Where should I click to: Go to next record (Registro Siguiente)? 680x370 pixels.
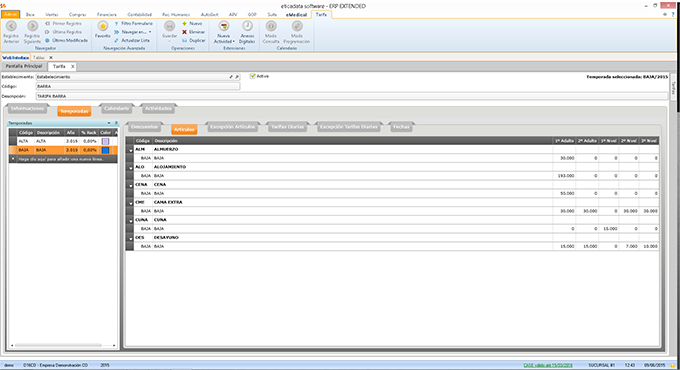(x=32, y=32)
